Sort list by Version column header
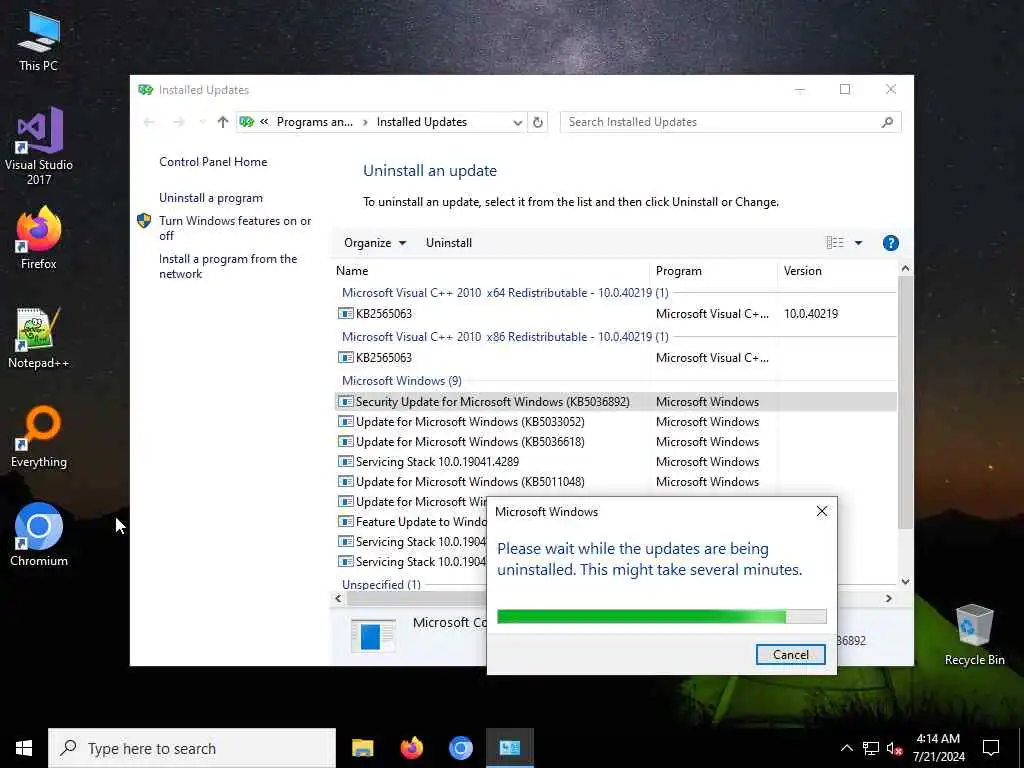This screenshot has width=1024, height=768. click(x=837, y=271)
